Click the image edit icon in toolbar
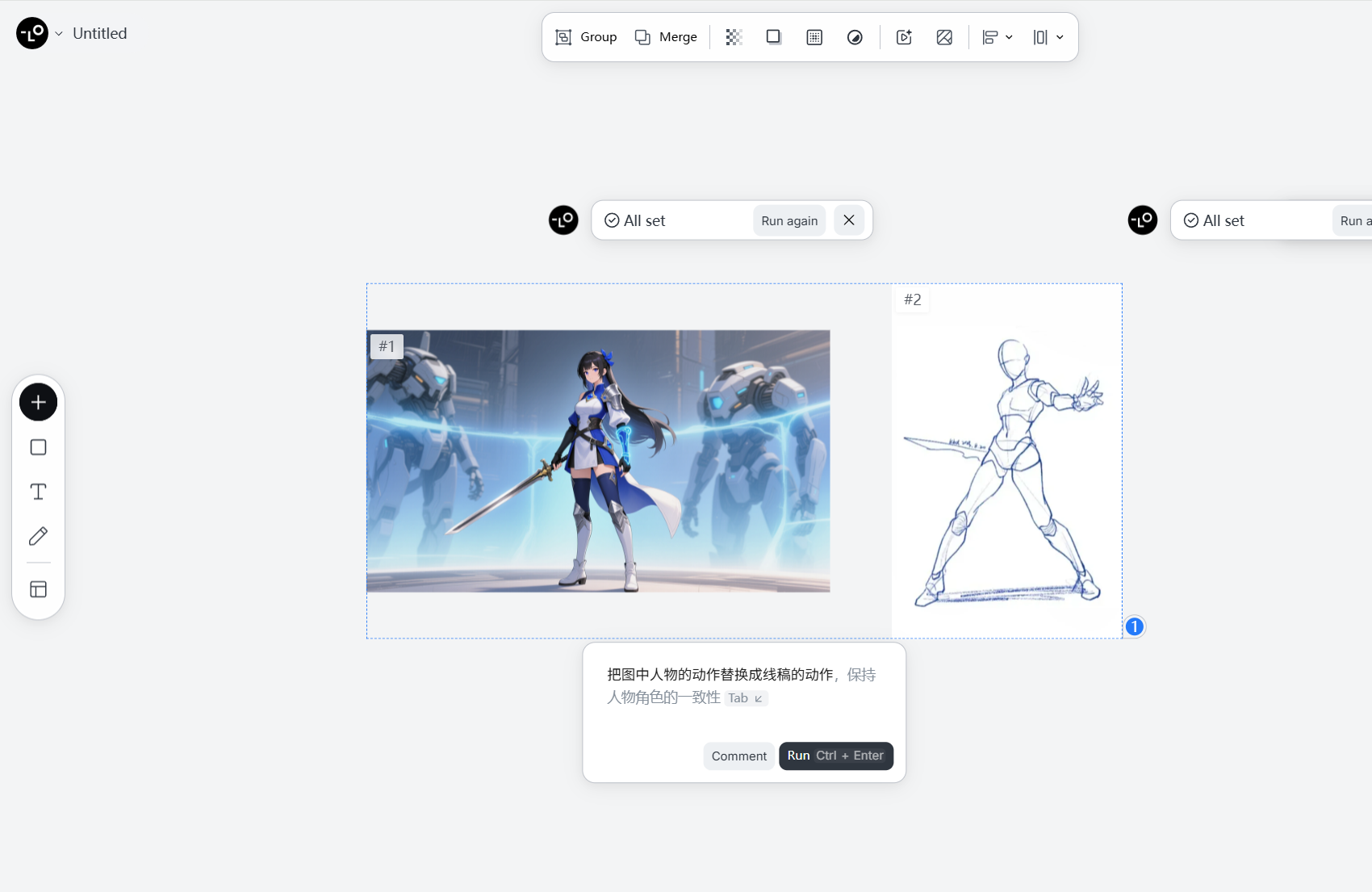 (944, 37)
